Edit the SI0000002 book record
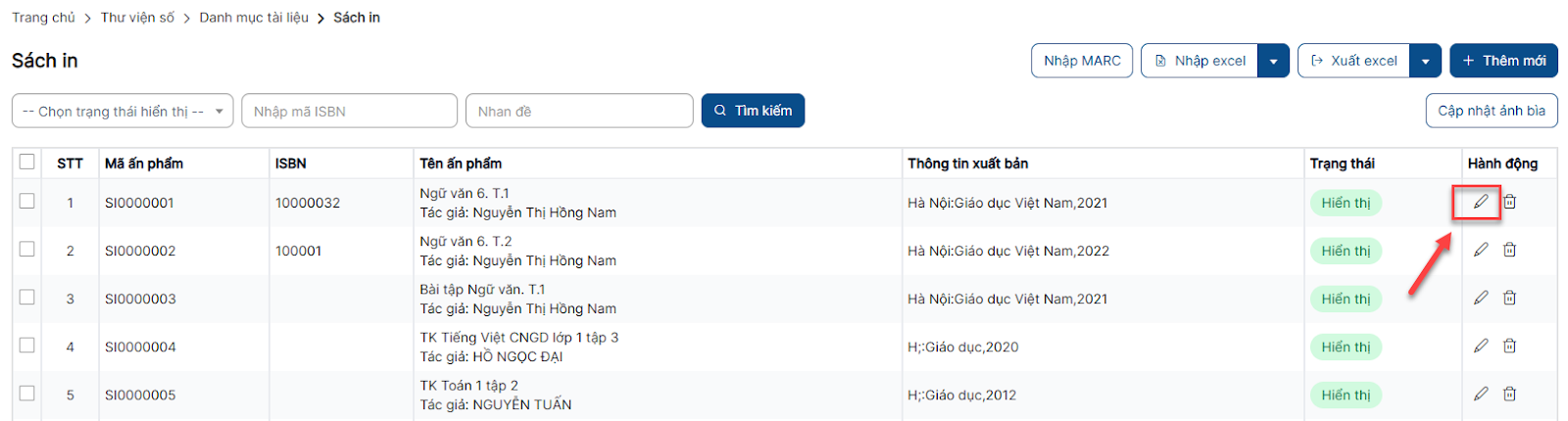This screenshot has width=1568, height=421. point(1481,250)
